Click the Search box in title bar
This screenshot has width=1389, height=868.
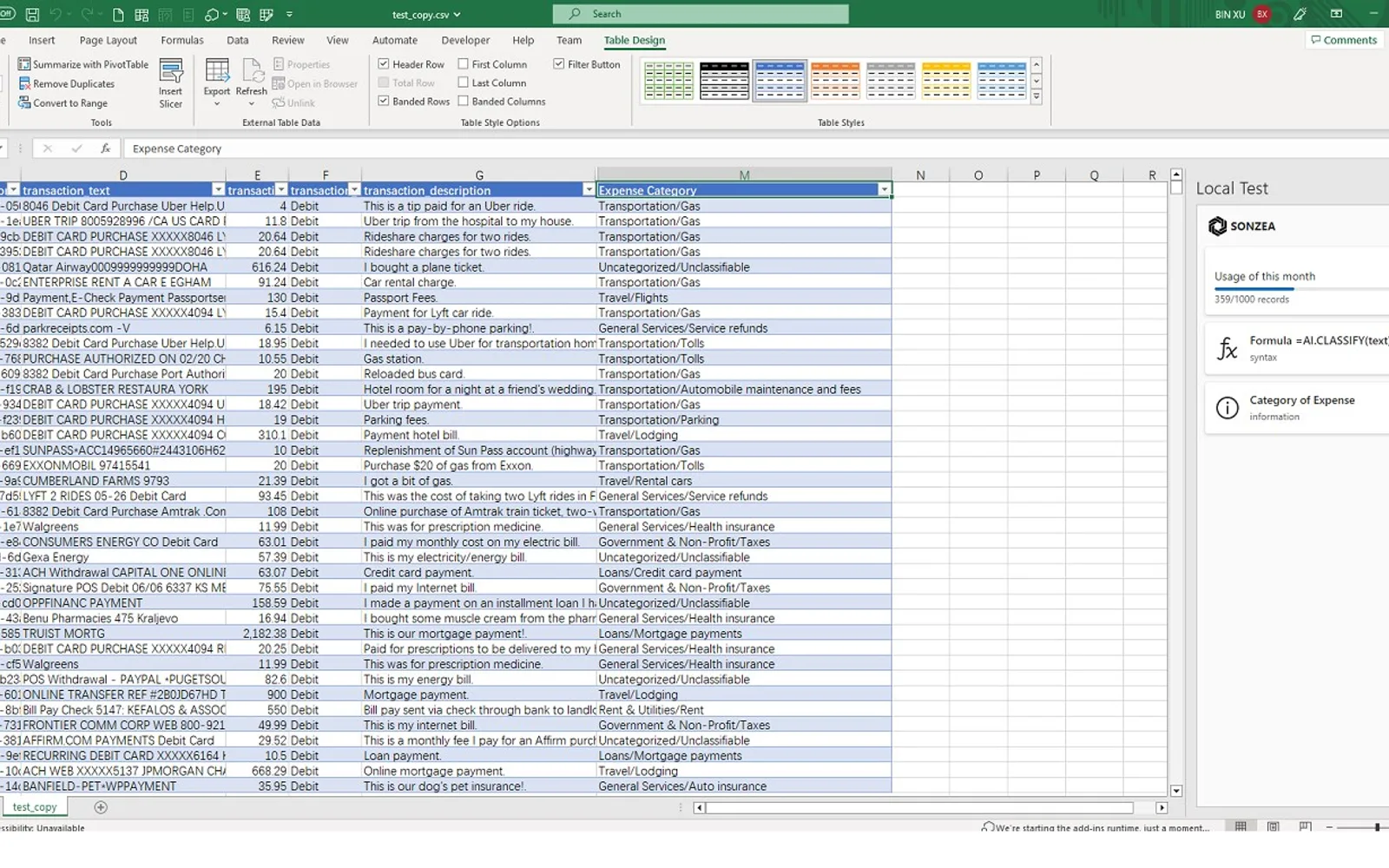701,14
